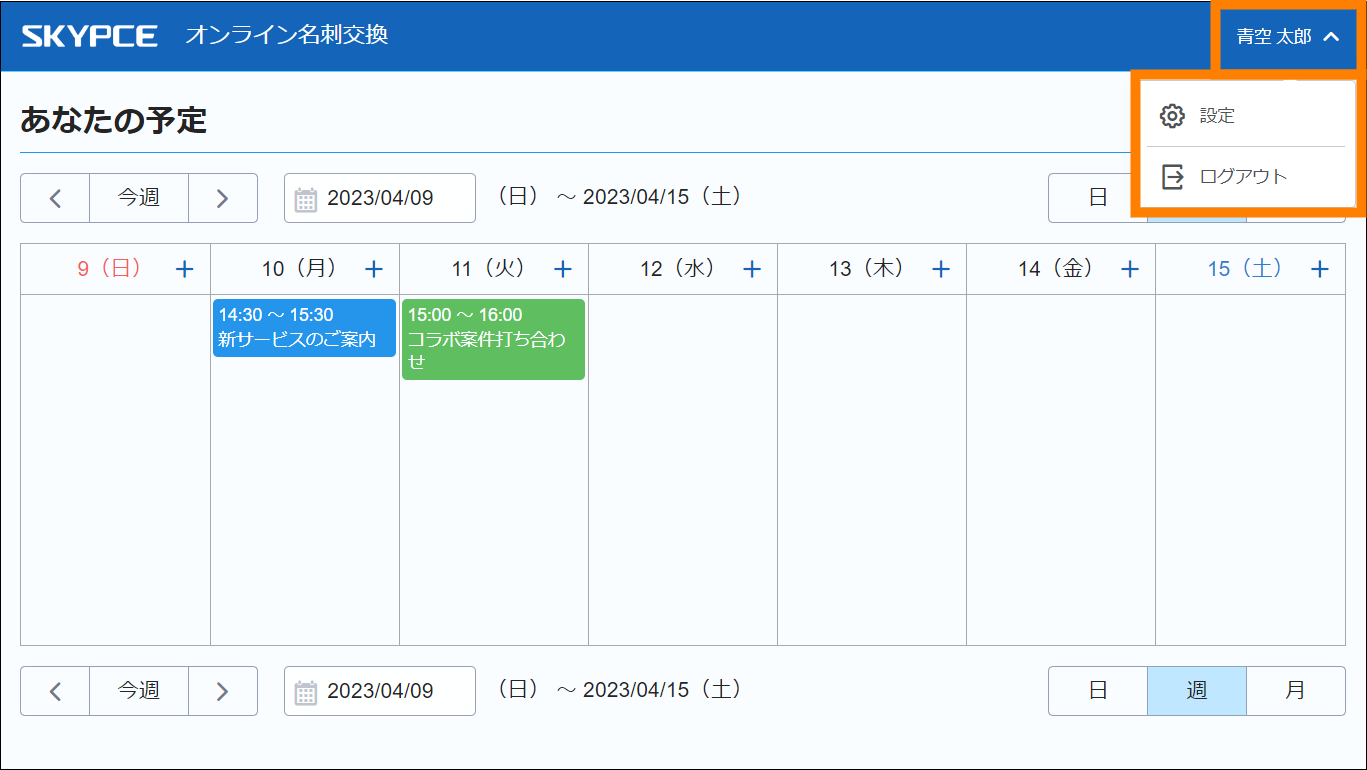
Task: Select ログアウト in the user menu
Action: point(1245,177)
